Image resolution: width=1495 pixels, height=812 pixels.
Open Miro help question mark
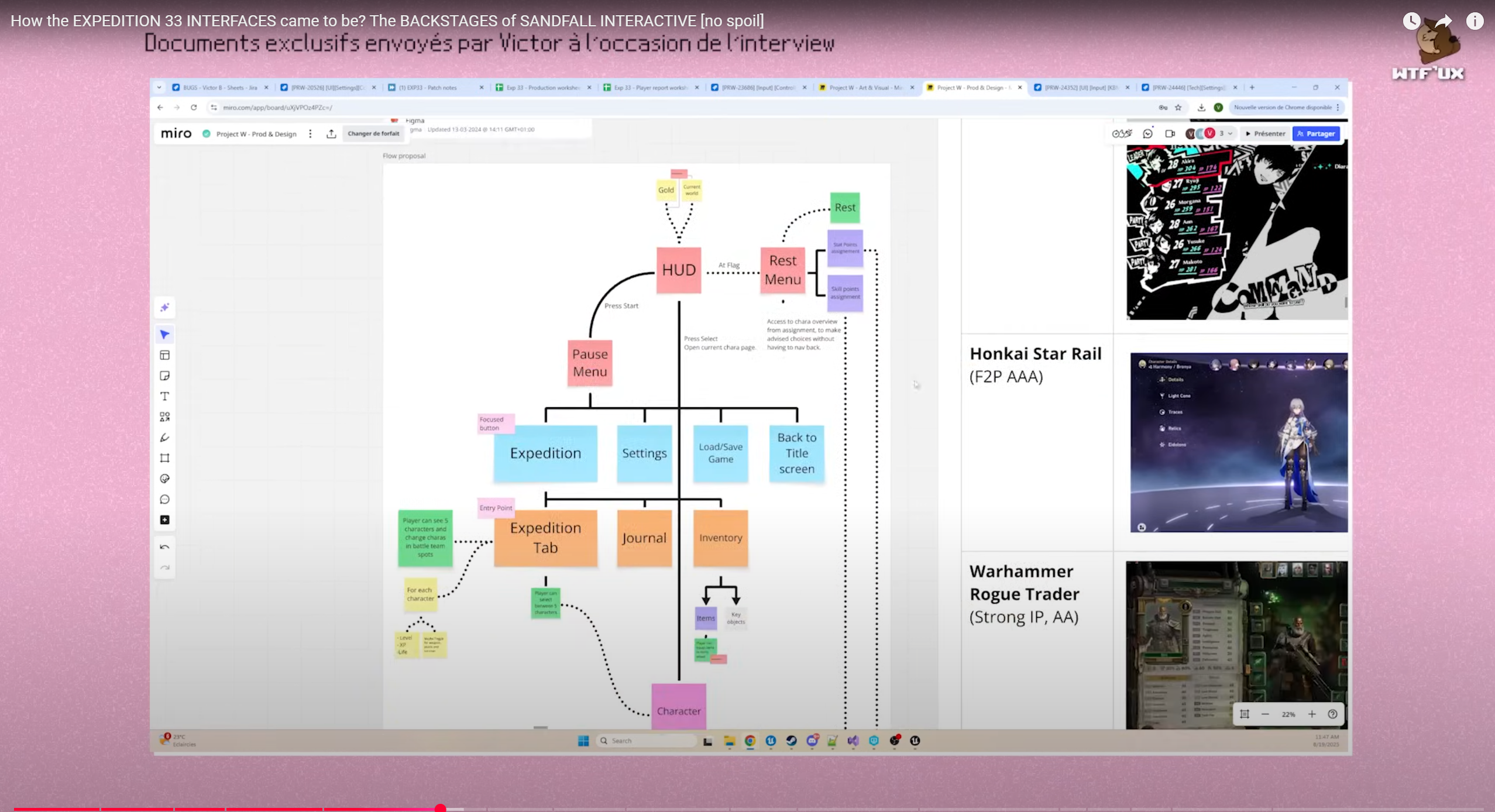[x=1332, y=714]
